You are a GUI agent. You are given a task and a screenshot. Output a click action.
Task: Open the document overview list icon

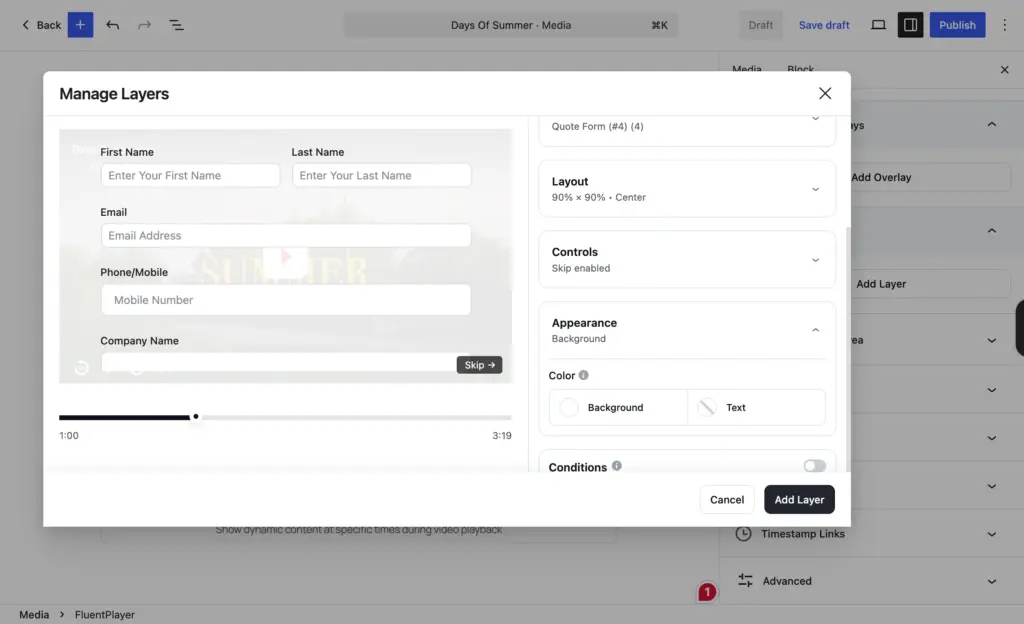[x=176, y=25]
